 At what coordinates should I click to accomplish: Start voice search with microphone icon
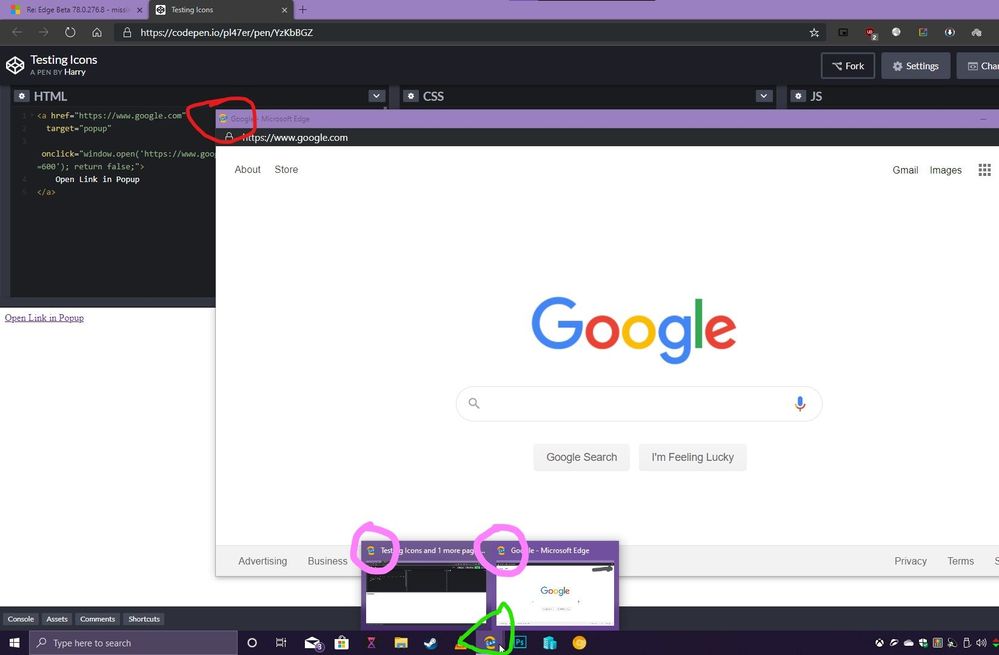click(800, 403)
